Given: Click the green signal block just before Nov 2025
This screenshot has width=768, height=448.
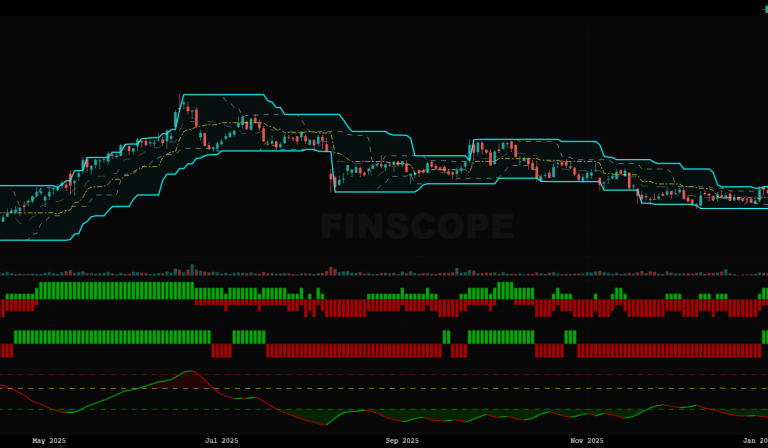Looking at the screenshot, I should [570, 337].
